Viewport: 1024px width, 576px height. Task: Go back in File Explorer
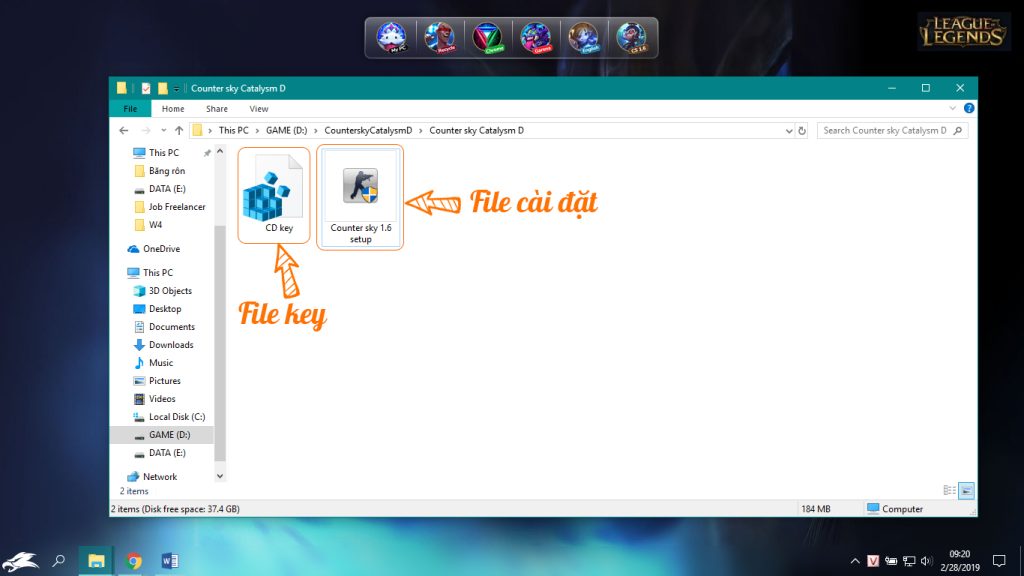click(124, 131)
